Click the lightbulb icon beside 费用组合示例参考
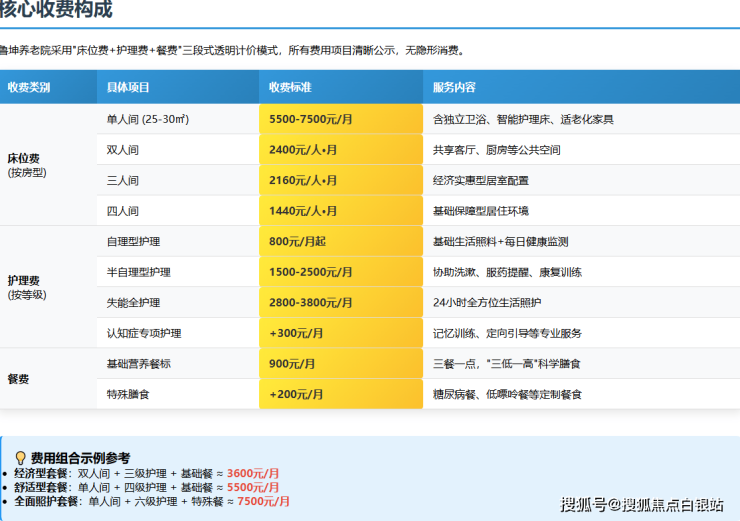This screenshot has height=521, width=740. tap(20, 457)
